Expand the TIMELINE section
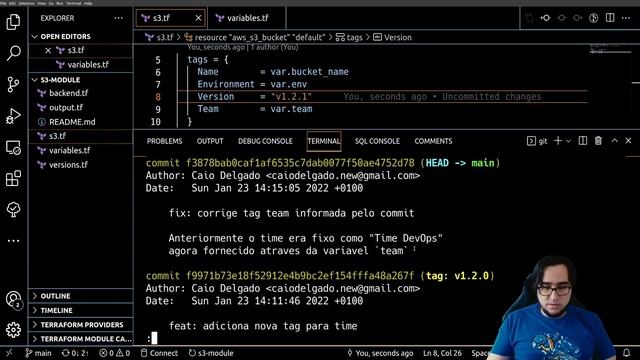640x360 pixels. click(56, 310)
